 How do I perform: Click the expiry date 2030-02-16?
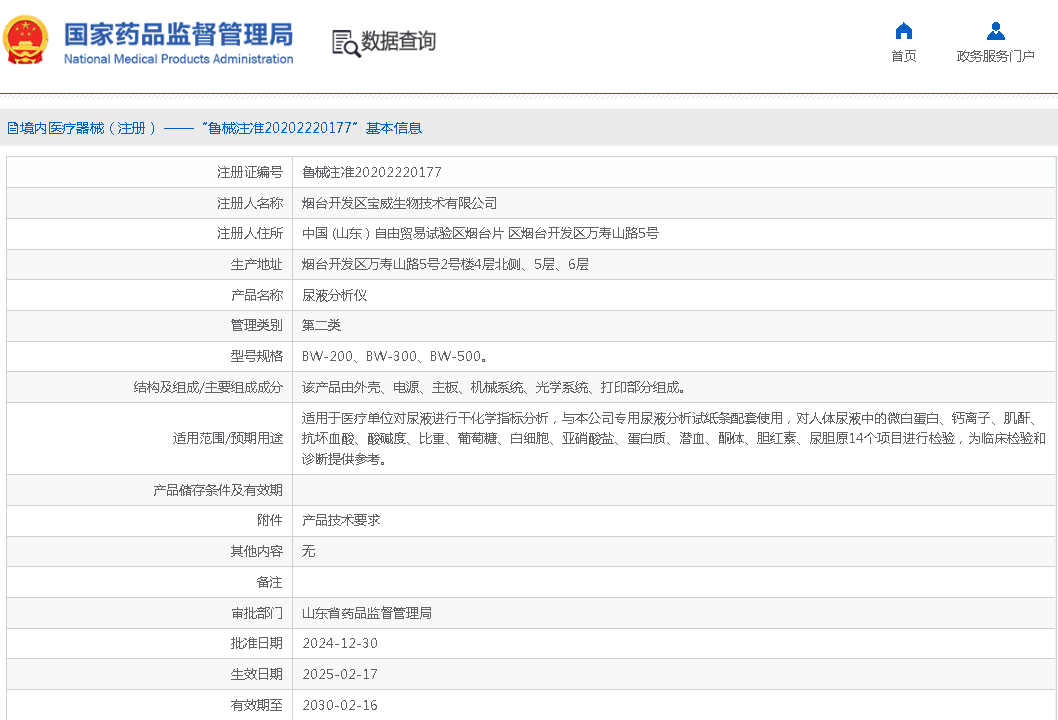click(x=340, y=705)
